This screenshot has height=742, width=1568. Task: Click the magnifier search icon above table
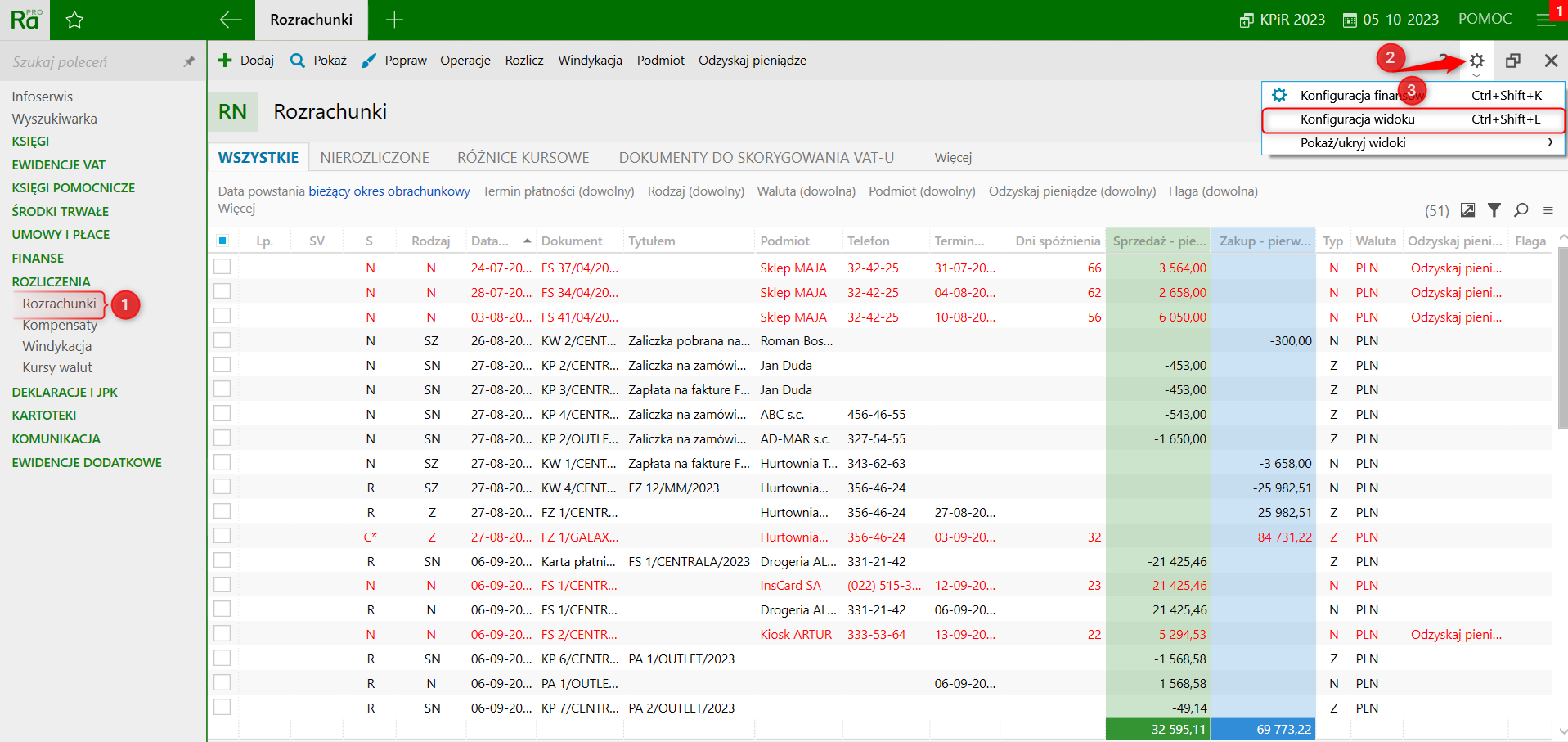point(1521,210)
